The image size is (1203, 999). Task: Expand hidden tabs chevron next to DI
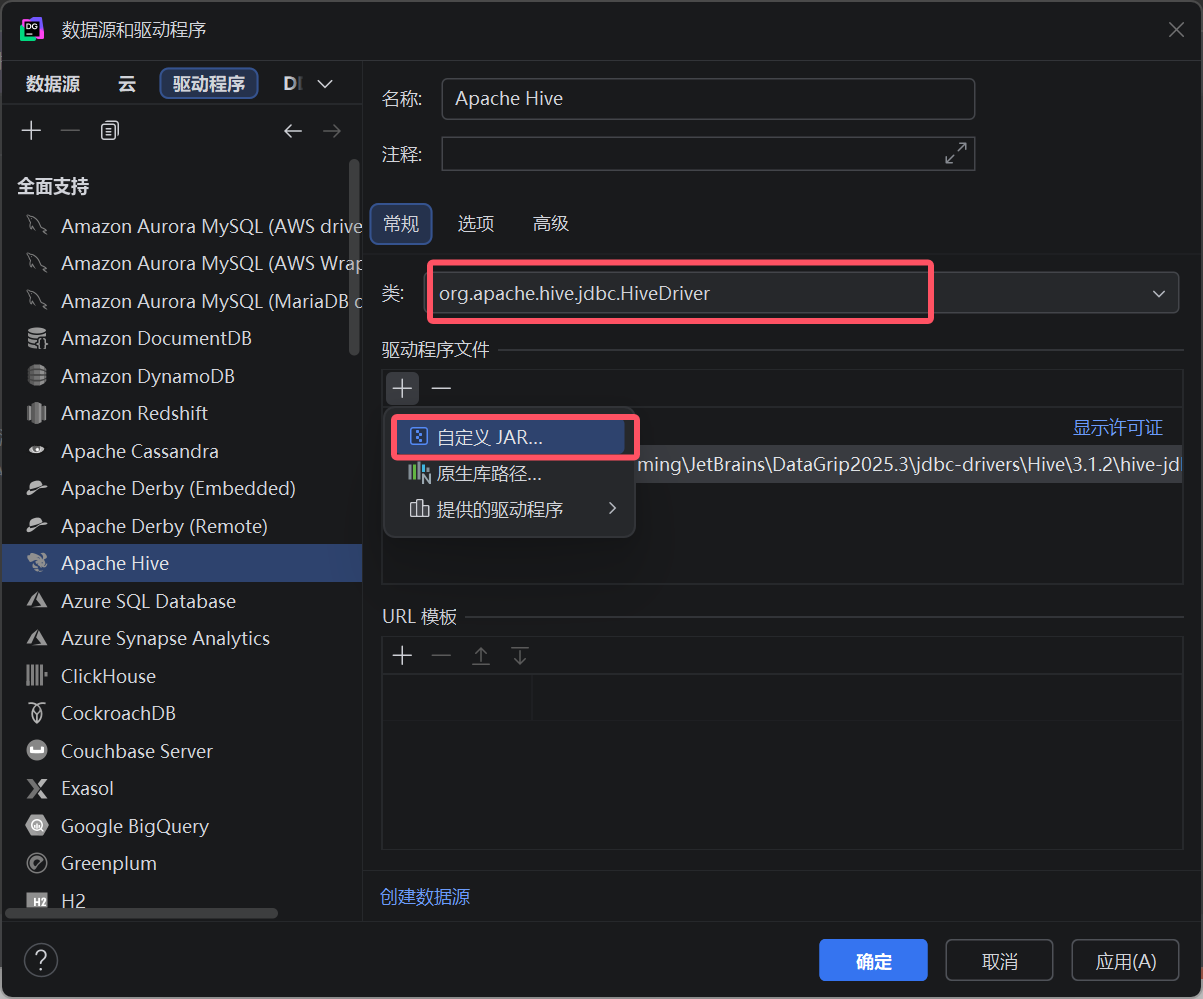pyautogui.click(x=325, y=84)
